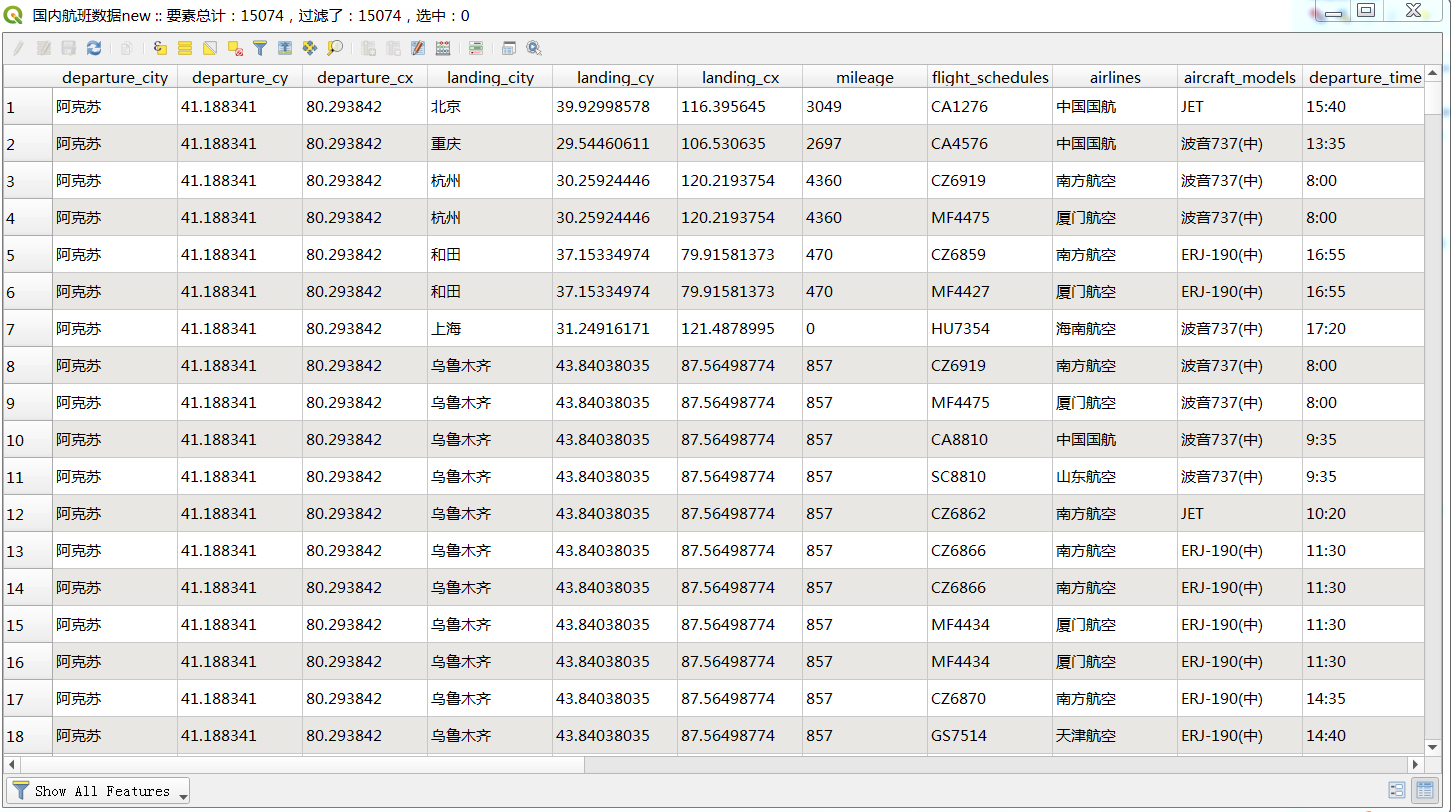
Task: Toggle dock attribute table
Action: 509,48
